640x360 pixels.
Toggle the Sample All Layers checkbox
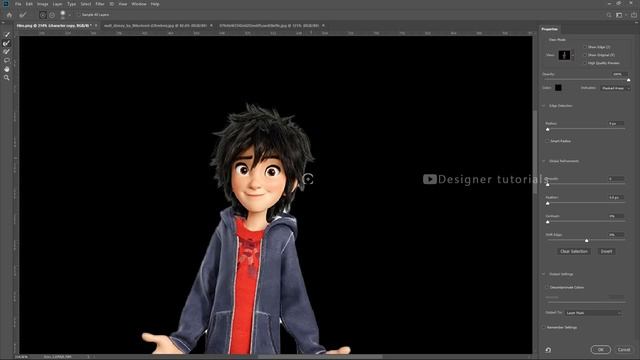pyautogui.click(x=79, y=15)
